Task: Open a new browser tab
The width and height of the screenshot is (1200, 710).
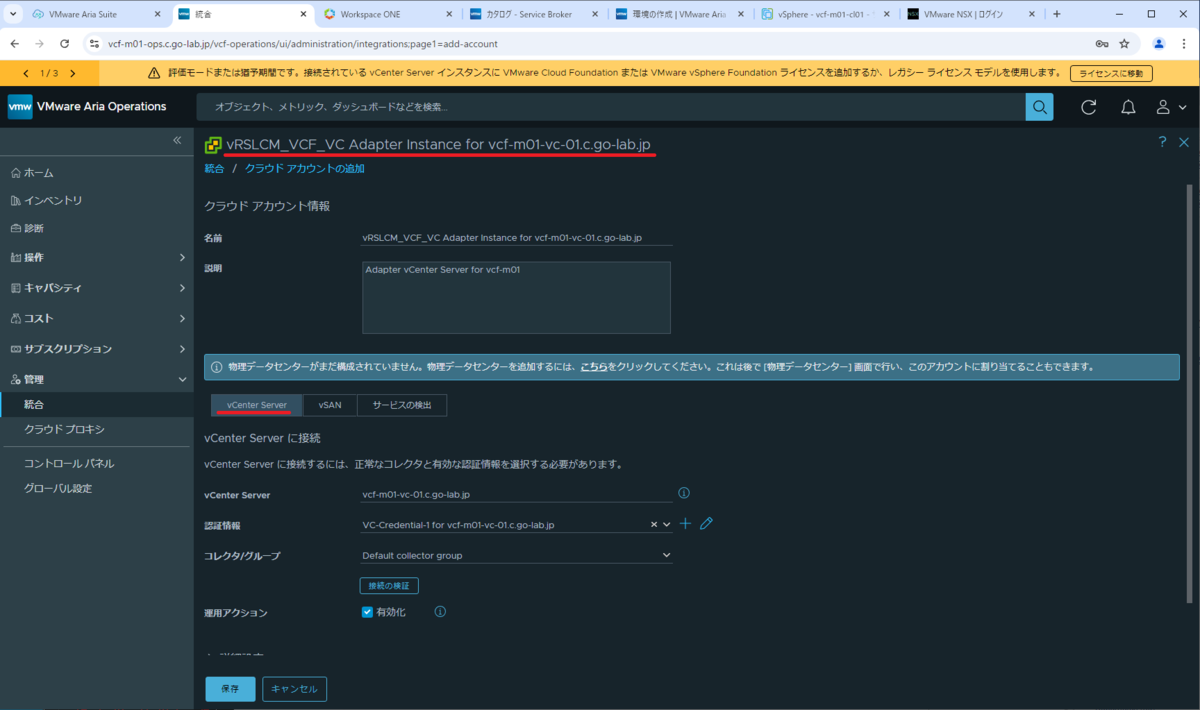Action: click(x=1057, y=14)
